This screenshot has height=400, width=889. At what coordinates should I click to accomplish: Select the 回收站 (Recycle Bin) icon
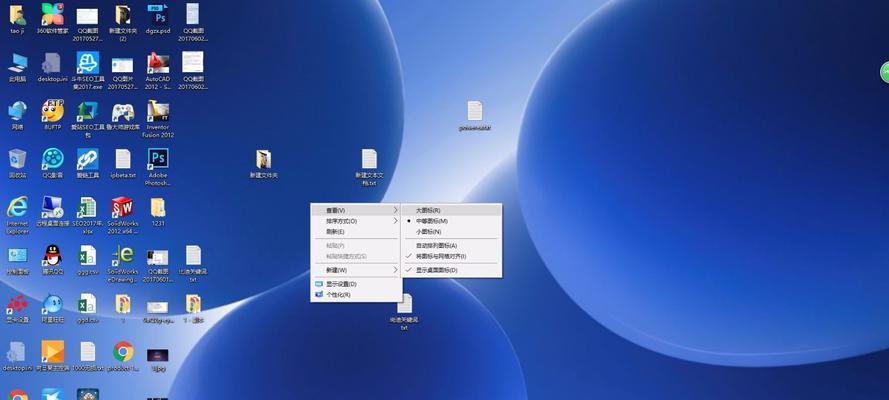pos(17,159)
